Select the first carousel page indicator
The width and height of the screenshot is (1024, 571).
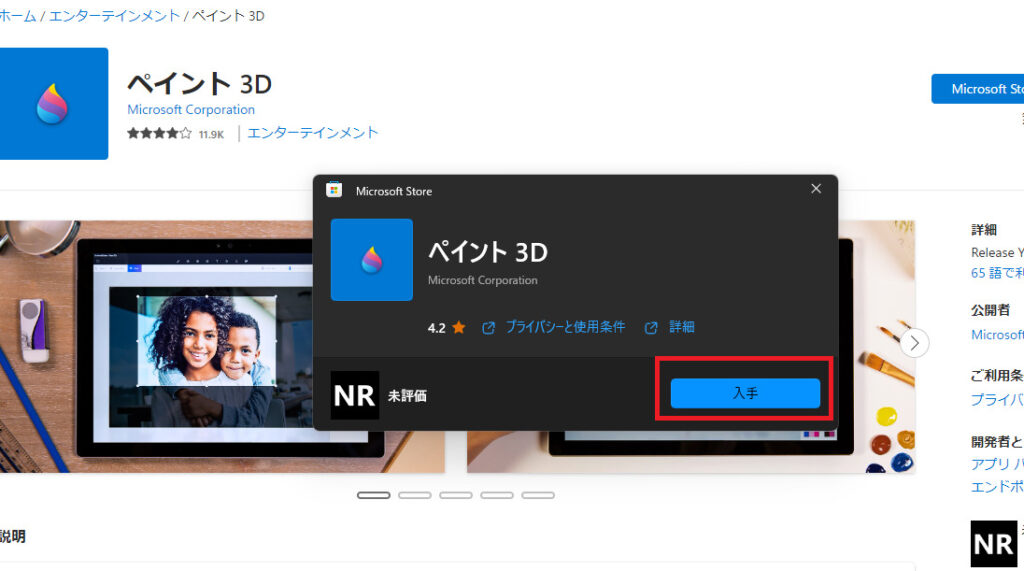374,495
